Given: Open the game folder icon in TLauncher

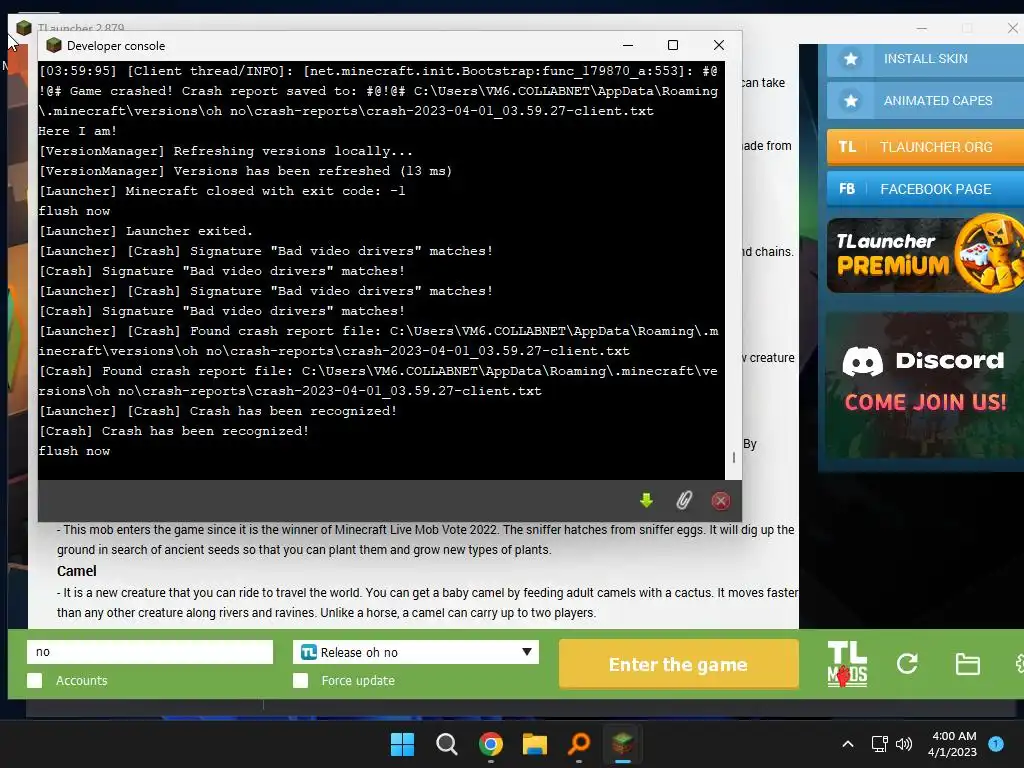Looking at the screenshot, I should pyautogui.click(x=967, y=664).
